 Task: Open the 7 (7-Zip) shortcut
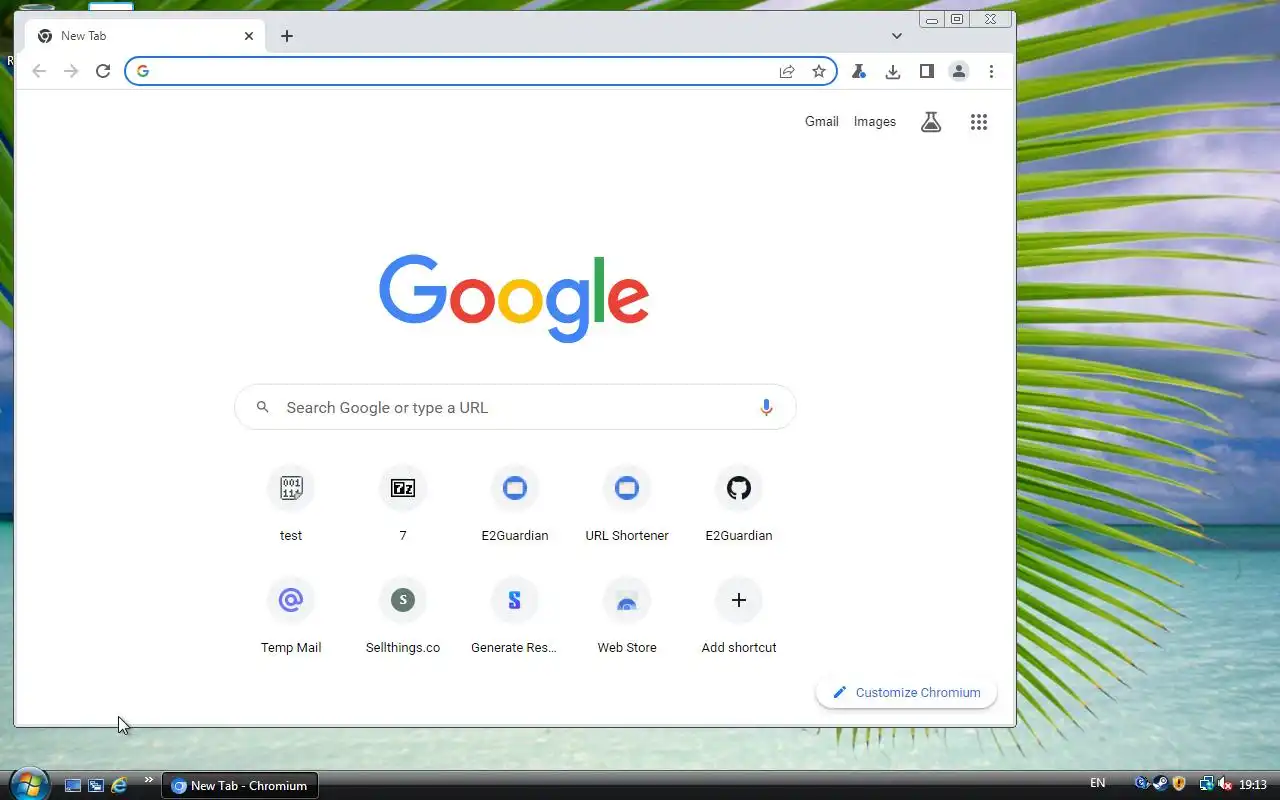point(403,504)
